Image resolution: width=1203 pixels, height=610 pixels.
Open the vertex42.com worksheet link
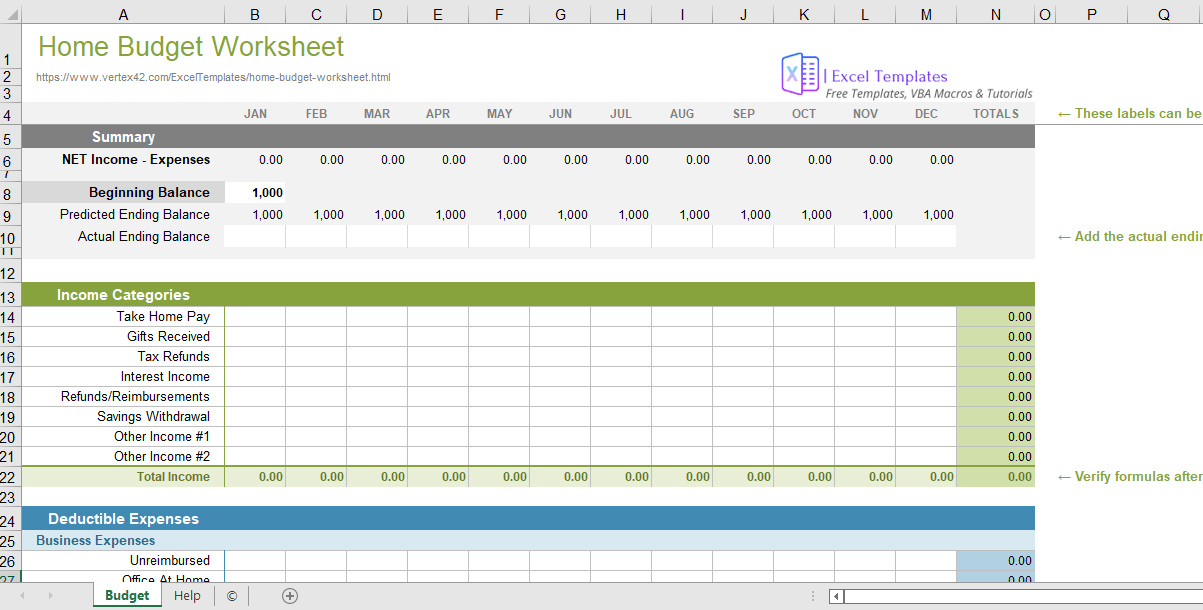(x=213, y=77)
